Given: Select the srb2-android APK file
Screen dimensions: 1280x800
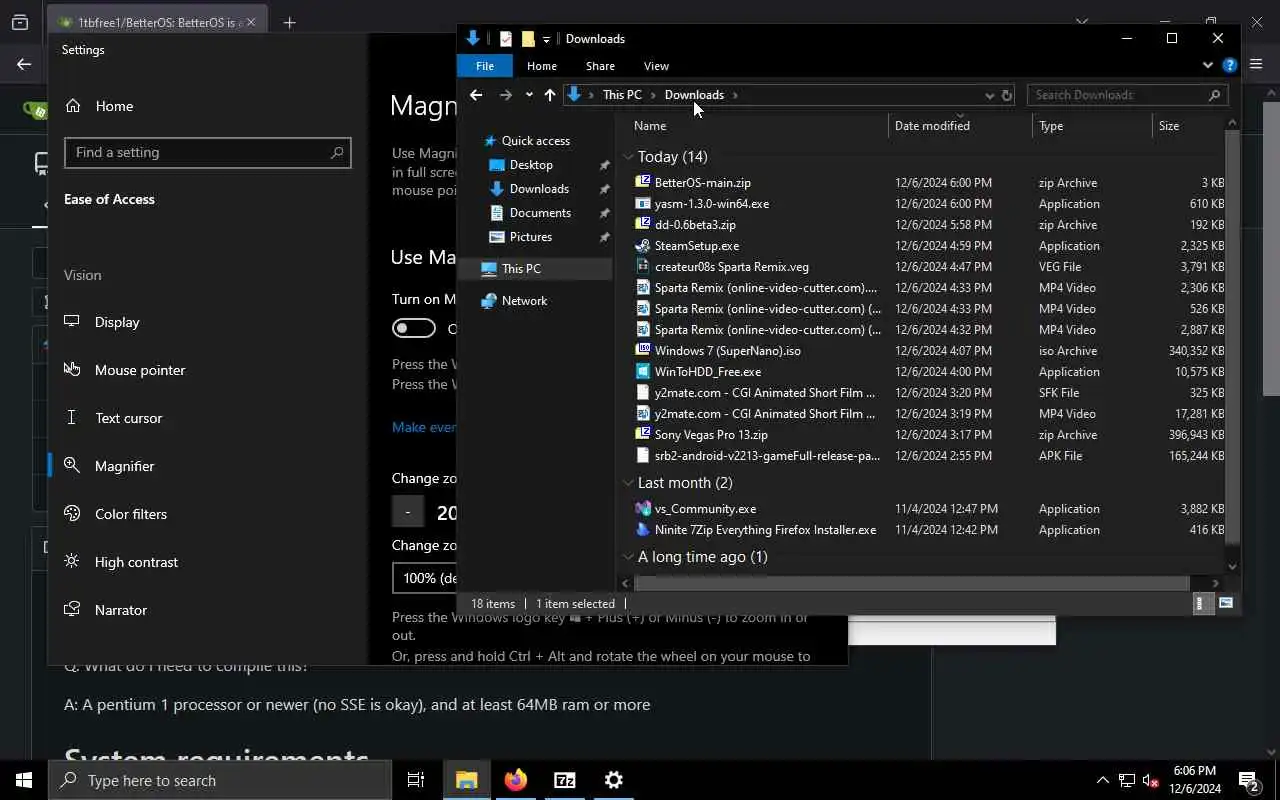Looking at the screenshot, I should coord(767,456).
